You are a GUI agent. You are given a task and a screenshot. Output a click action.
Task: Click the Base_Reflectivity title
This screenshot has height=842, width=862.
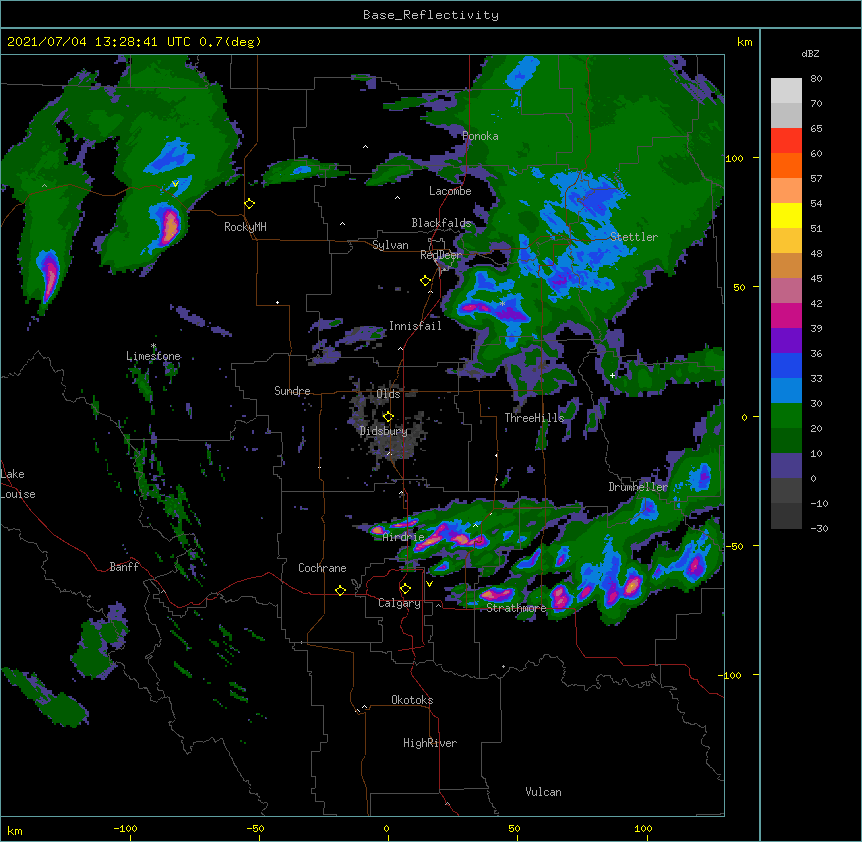click(x=431, y=15)
